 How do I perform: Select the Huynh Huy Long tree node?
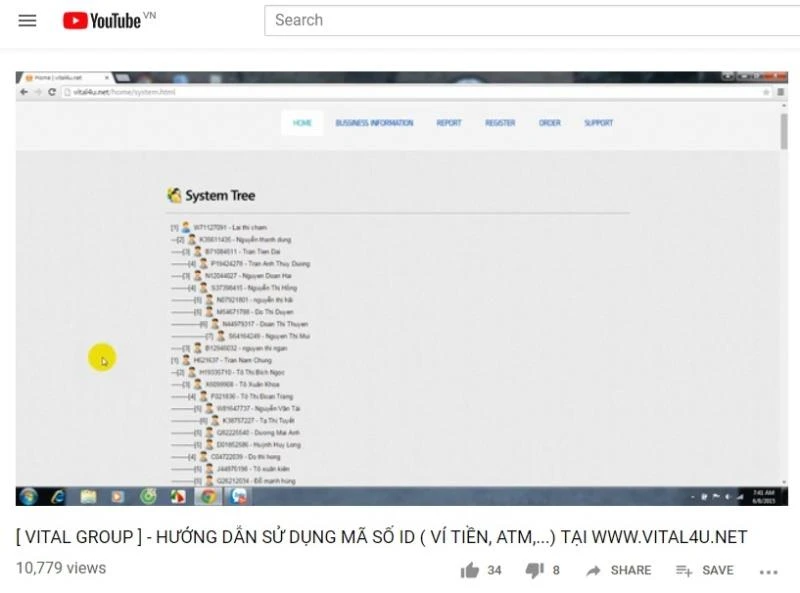click(x=259, y=445)
